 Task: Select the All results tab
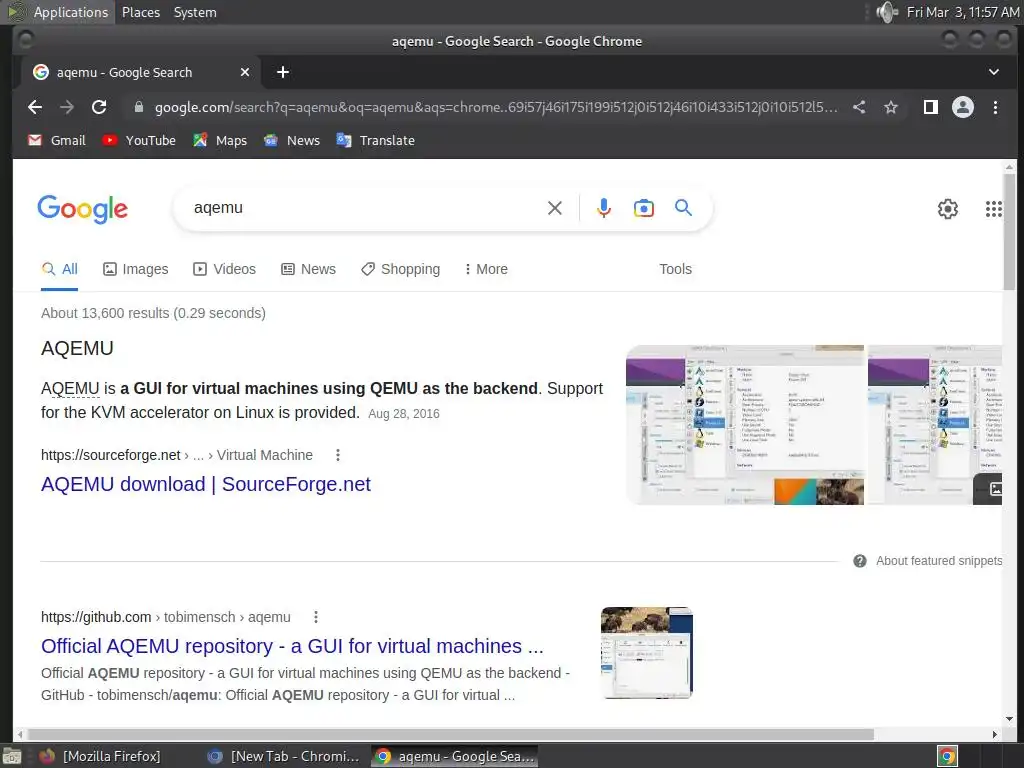[59, 269]
